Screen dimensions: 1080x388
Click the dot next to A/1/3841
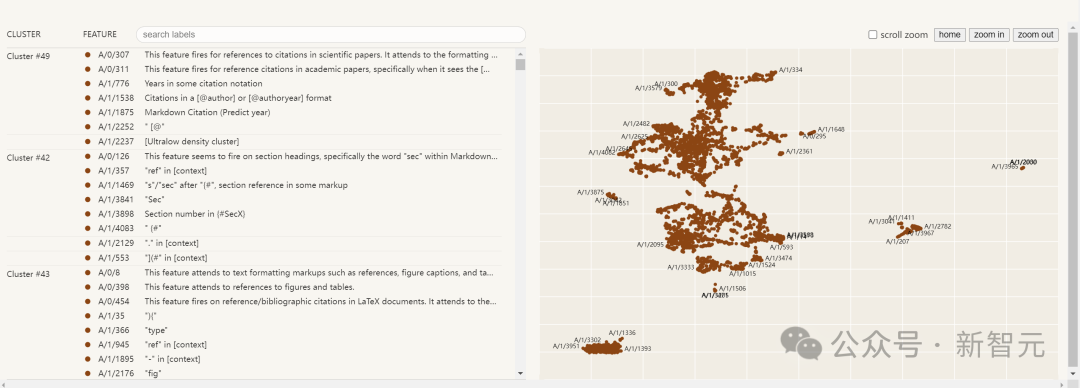coord(87,199)
